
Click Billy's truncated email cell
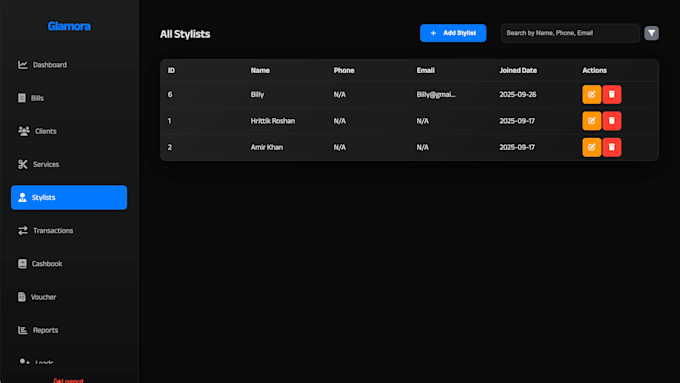click(436, 95)
